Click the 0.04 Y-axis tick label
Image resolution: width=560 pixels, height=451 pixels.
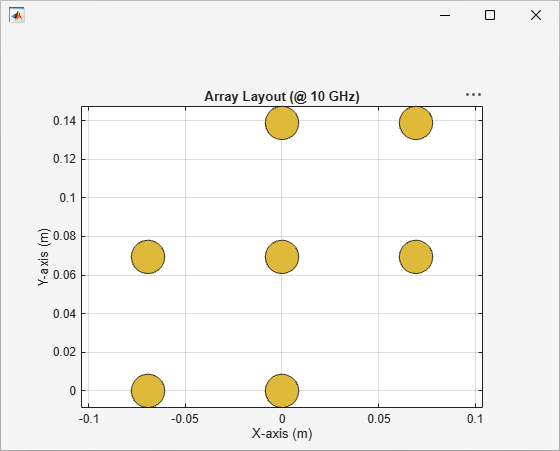pyautogui.click(x=64, y=314)
